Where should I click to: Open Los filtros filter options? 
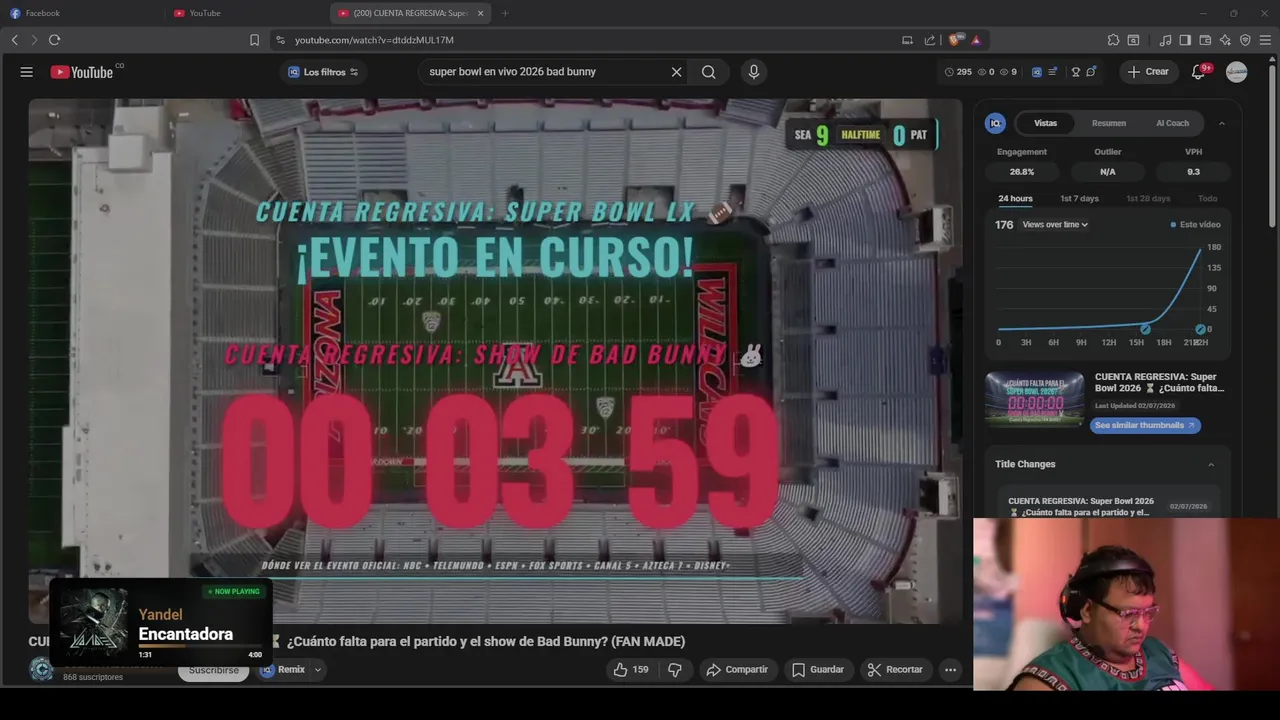(x=323, y=72)
